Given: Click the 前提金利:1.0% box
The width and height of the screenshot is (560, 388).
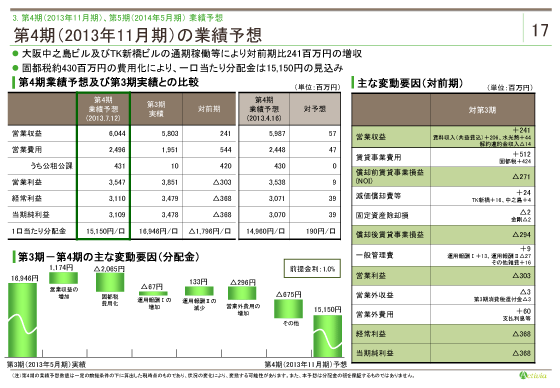Looking at the screenshot, I should (x=312, y=269).
